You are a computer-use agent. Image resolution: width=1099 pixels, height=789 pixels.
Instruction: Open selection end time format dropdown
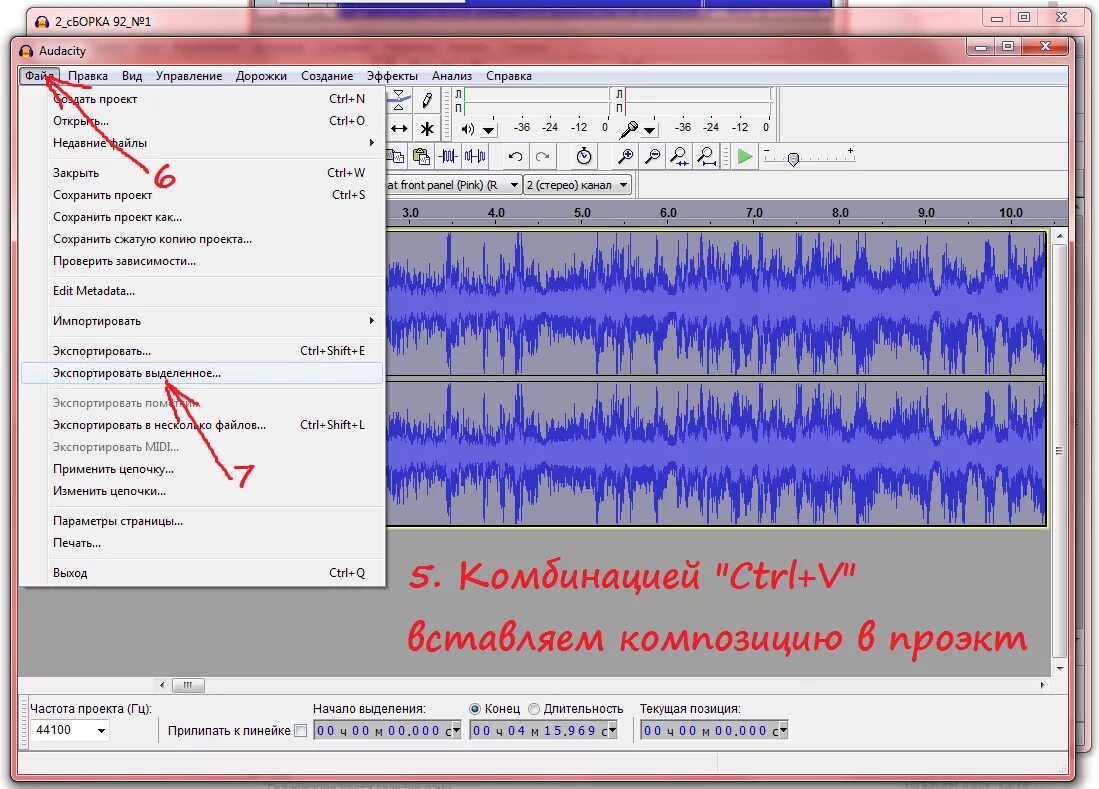[x=613, y=731]
